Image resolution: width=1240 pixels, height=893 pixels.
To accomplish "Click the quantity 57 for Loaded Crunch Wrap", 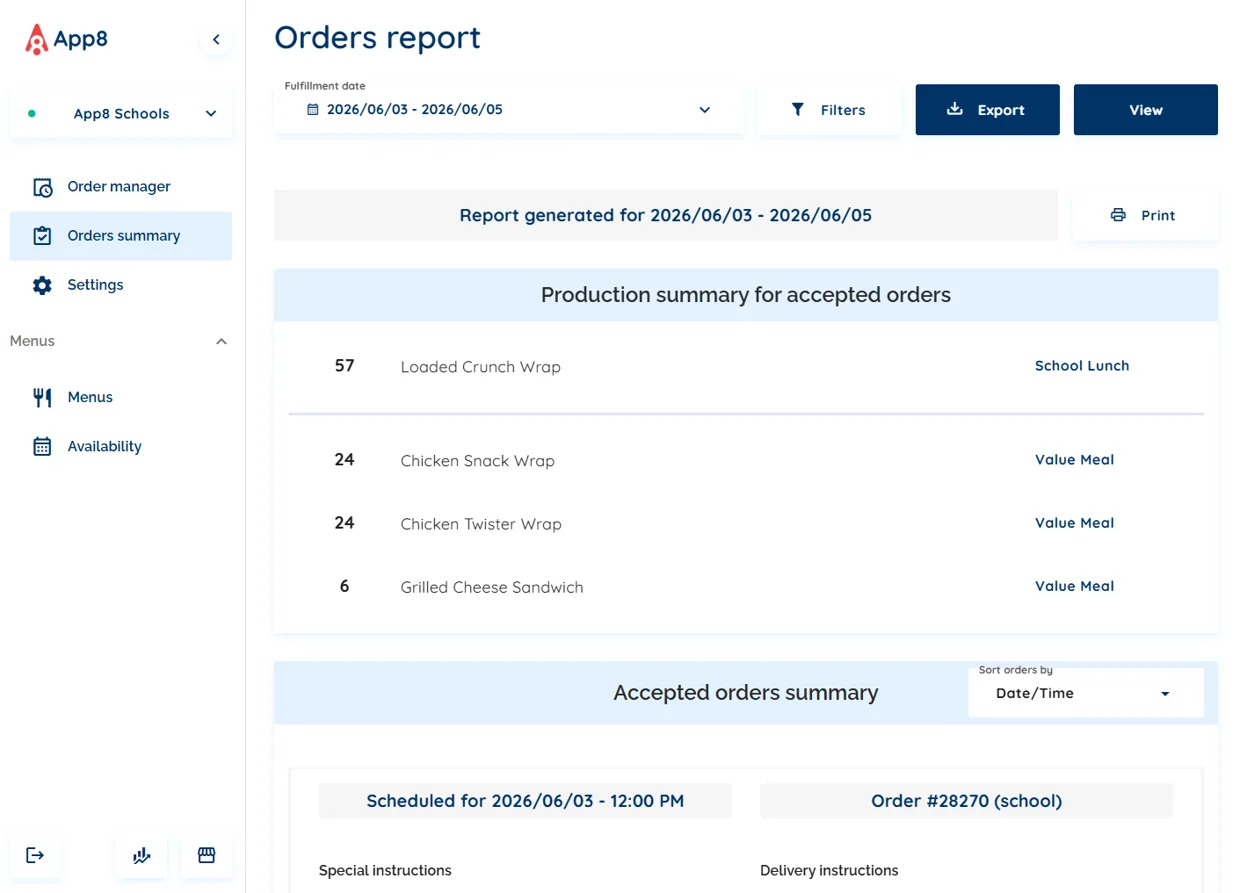I will (344, 366).
